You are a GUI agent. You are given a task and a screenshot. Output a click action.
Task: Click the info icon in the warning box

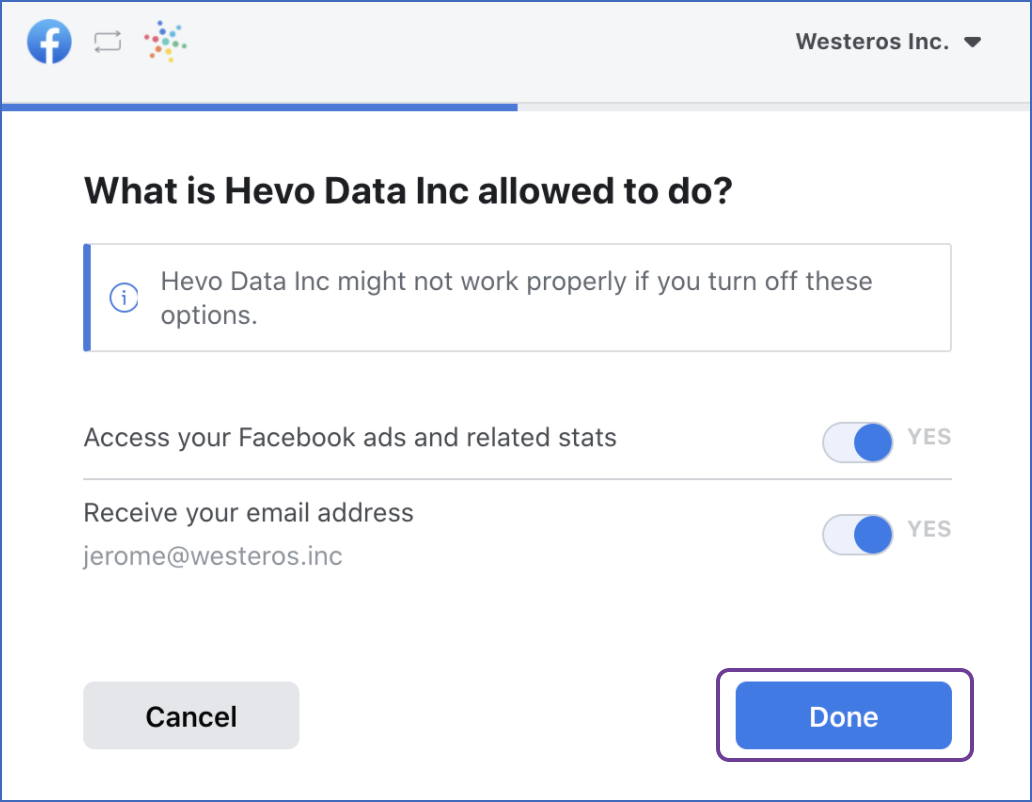tap(122, 297)
